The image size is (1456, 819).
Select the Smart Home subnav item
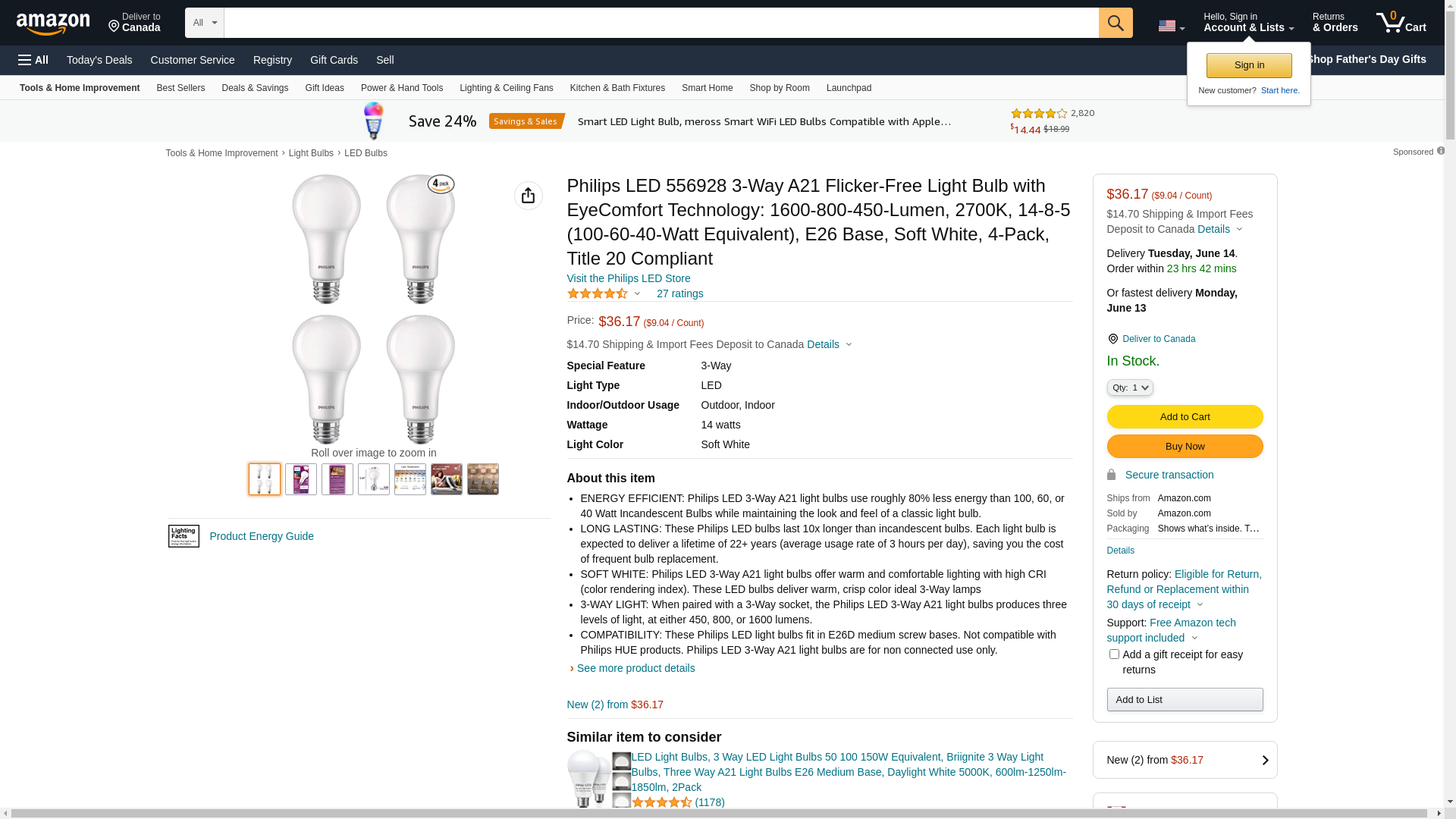coord(707,88)
